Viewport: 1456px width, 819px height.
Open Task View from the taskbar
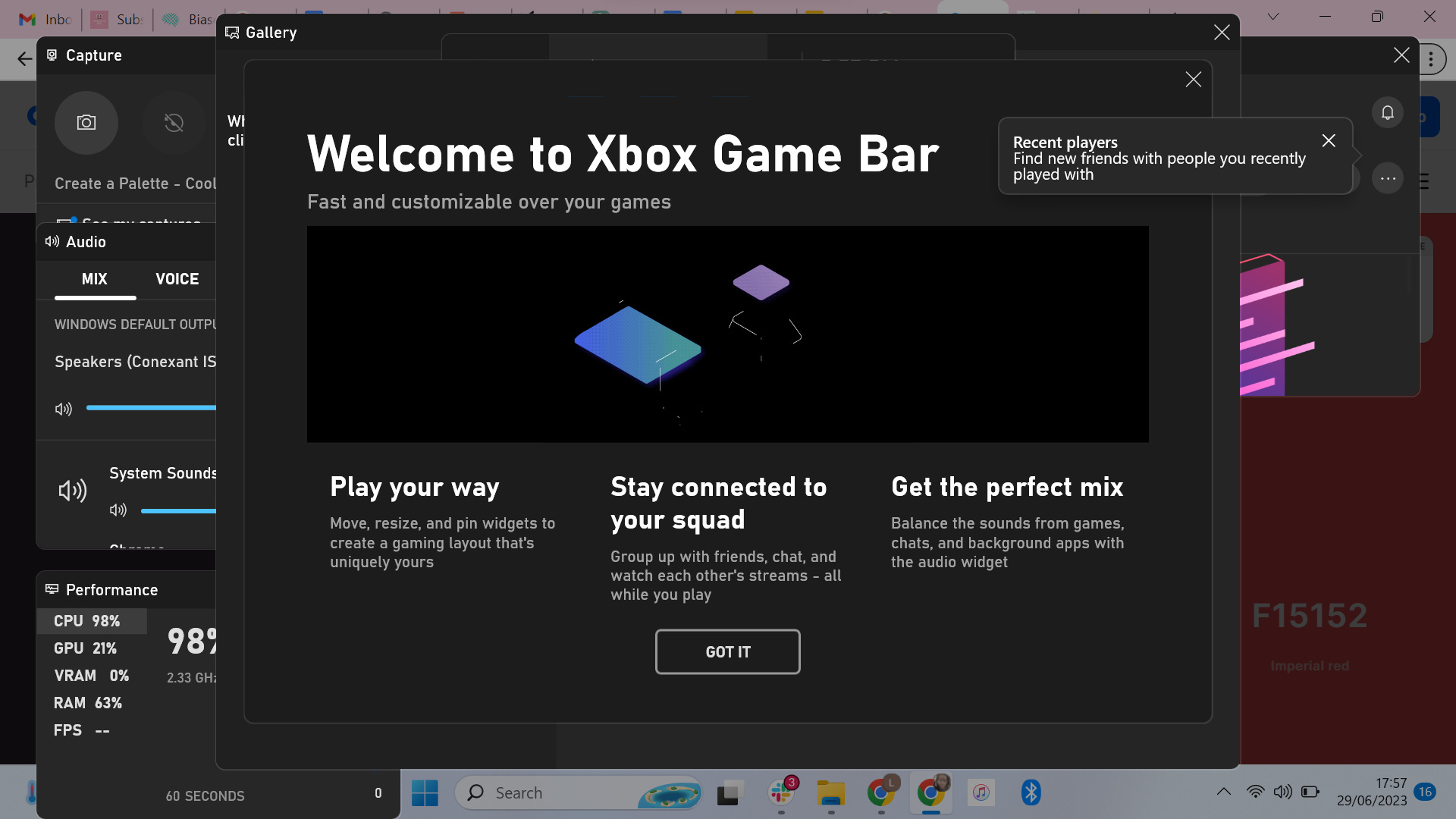[729, 793]
